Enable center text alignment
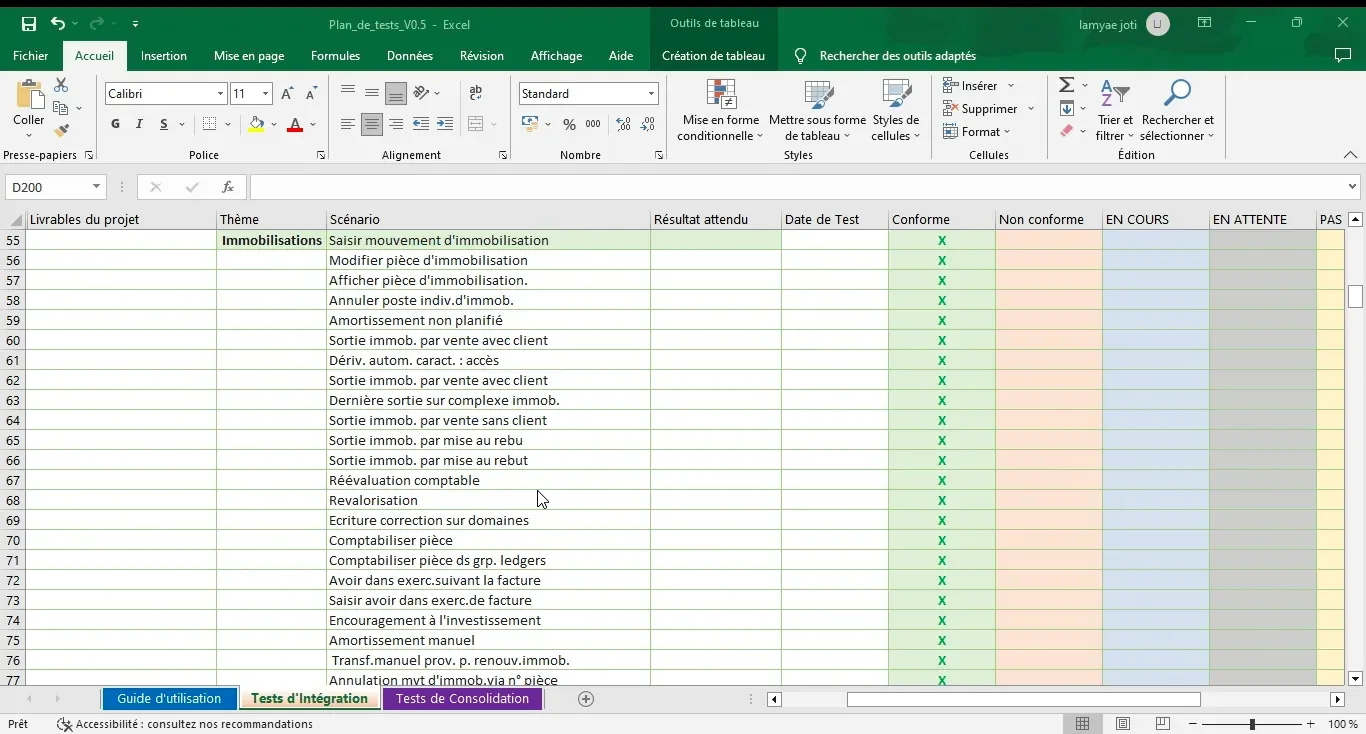The width and height of the screenshot is (1366, 734). [x=372, y=125]
